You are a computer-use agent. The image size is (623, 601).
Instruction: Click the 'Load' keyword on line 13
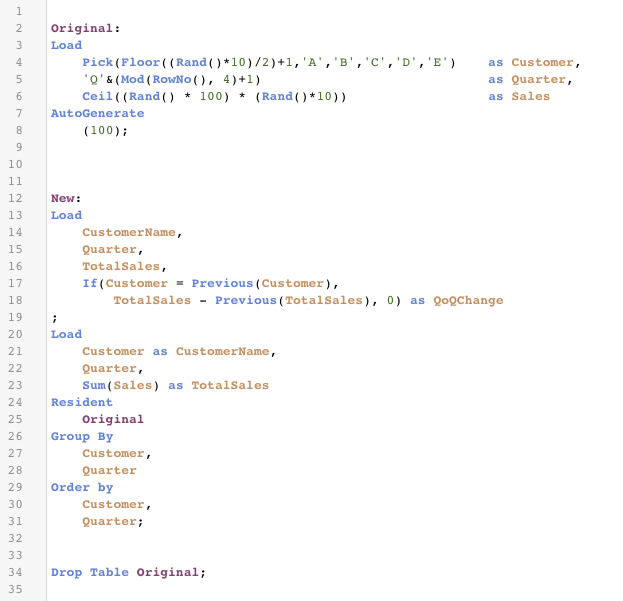pos(66,215)
